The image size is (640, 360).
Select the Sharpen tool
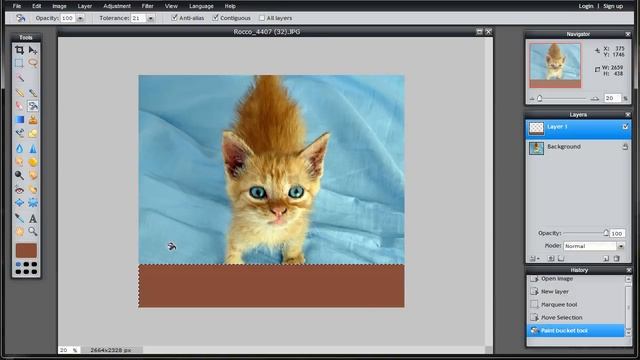coord(33,149)
